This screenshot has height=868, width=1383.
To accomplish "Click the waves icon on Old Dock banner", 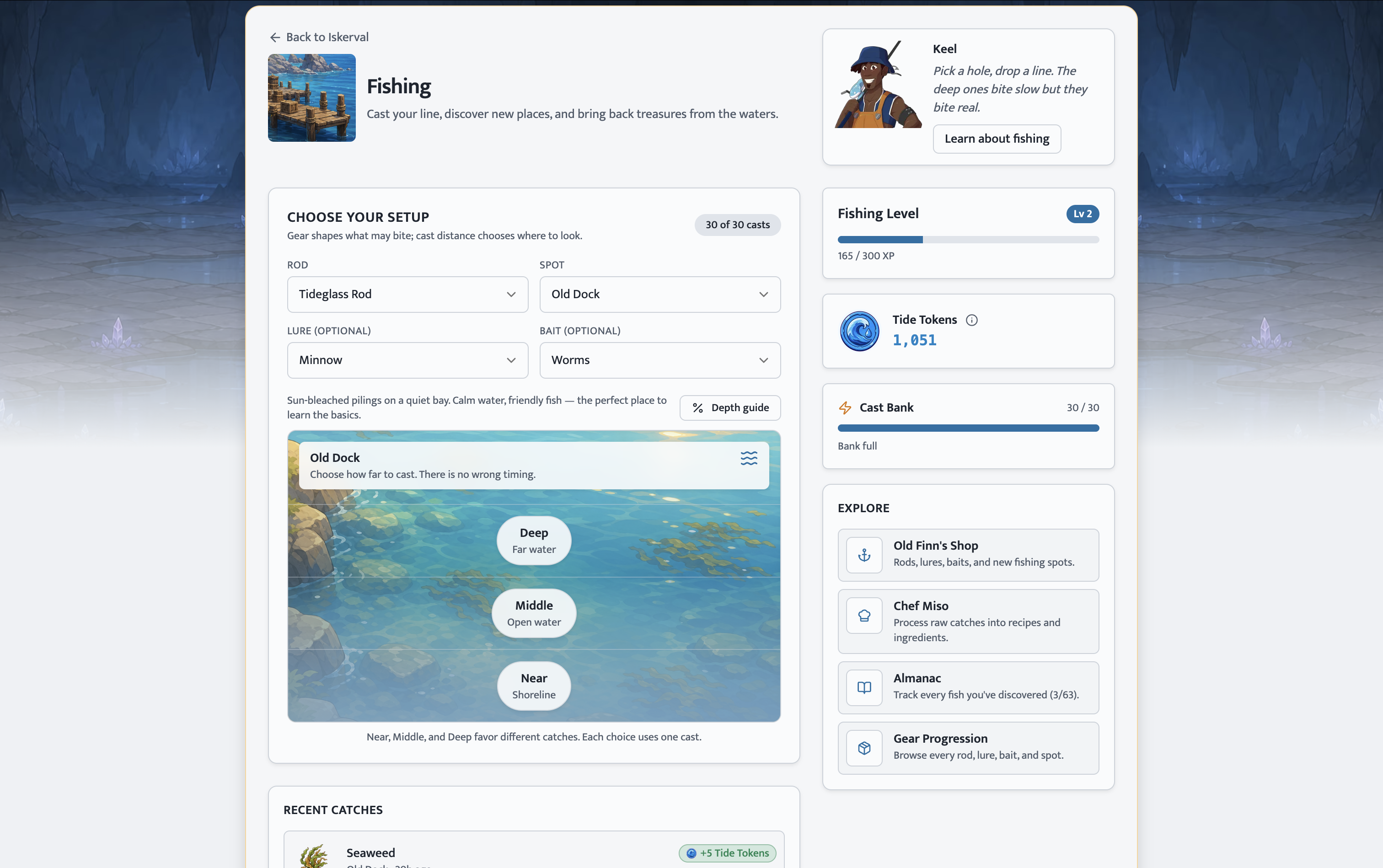I will pyautogui.click(x=749, y=458).
